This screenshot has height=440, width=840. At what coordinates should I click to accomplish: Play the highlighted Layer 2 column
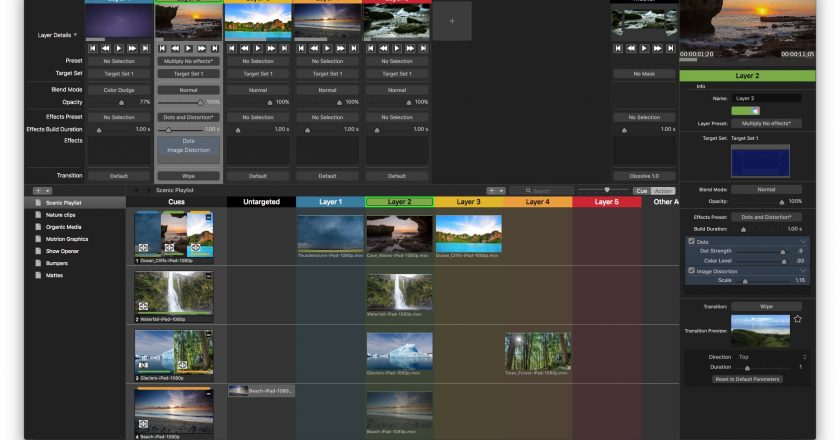pyautogui.click(x=189, y=48)
